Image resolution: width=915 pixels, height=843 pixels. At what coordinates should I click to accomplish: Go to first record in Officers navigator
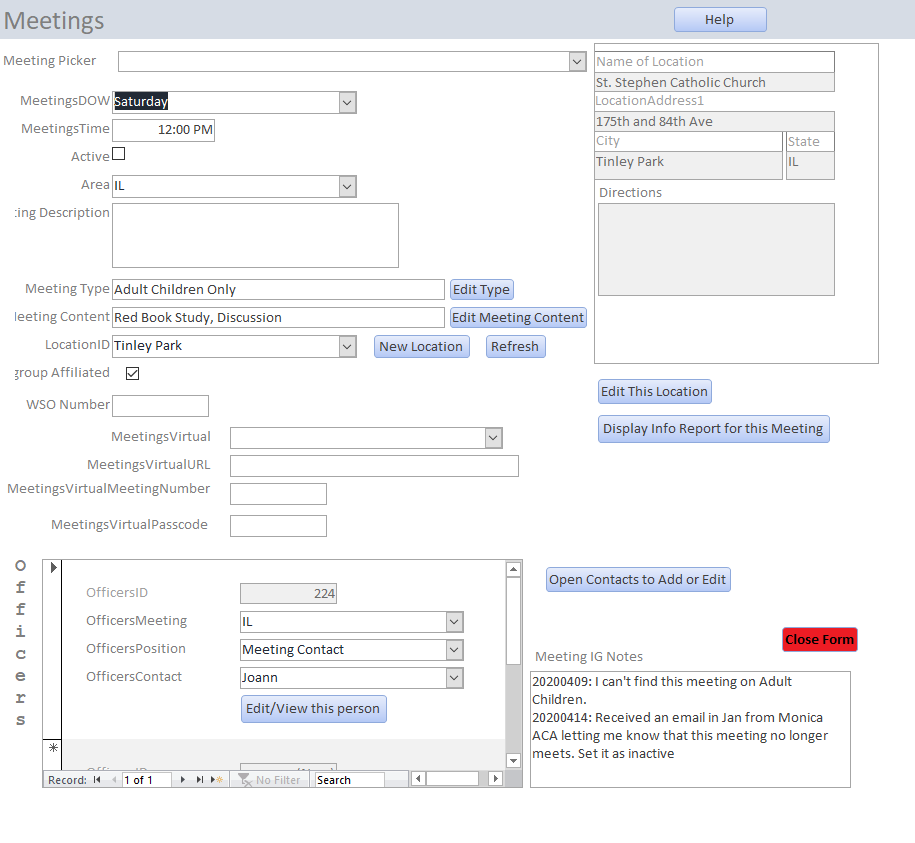pyautogui.click(x=97, y=780)
